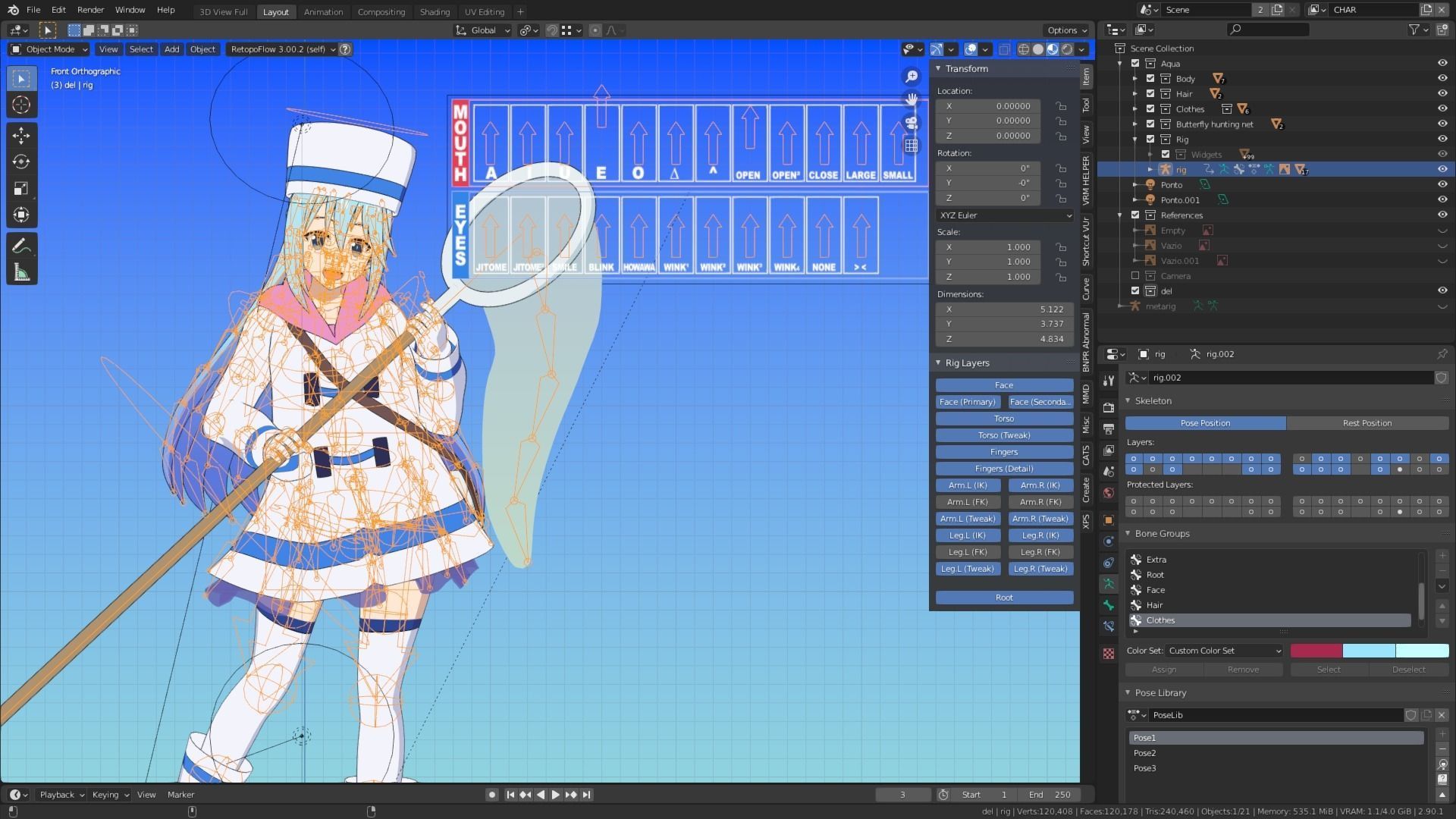
Task: Collapse the Transform panel
Action: click(938, 68)
